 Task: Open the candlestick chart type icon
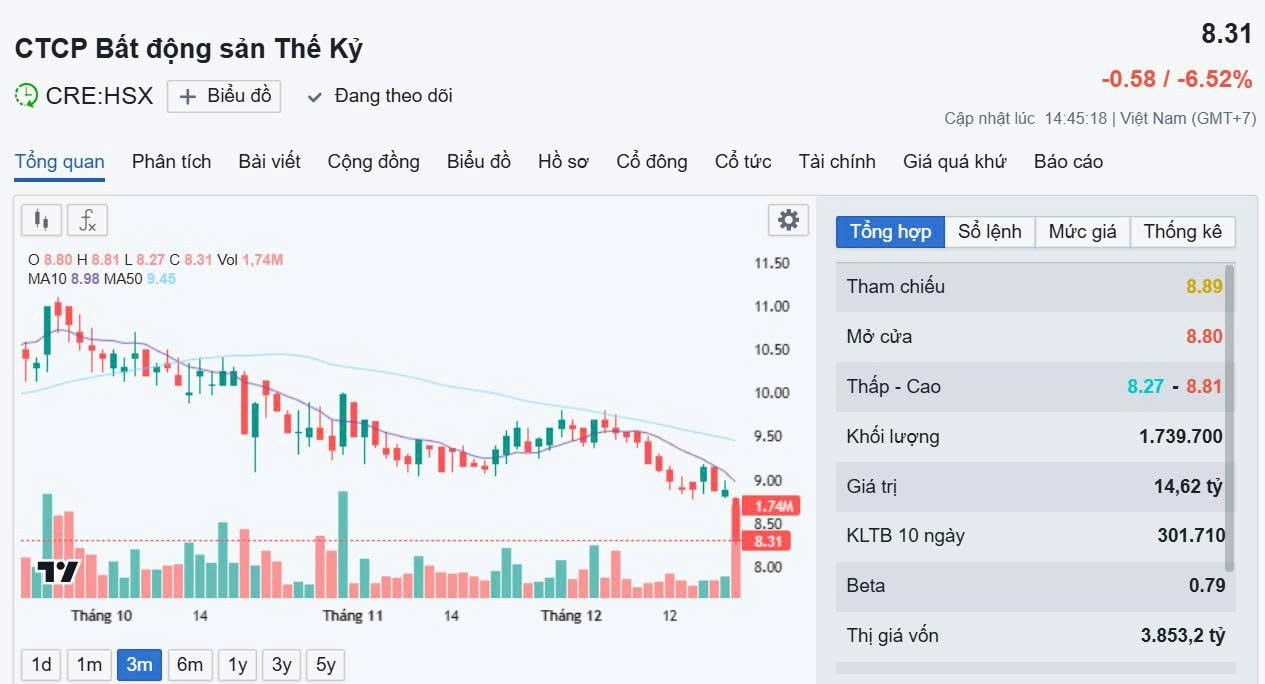41,220
